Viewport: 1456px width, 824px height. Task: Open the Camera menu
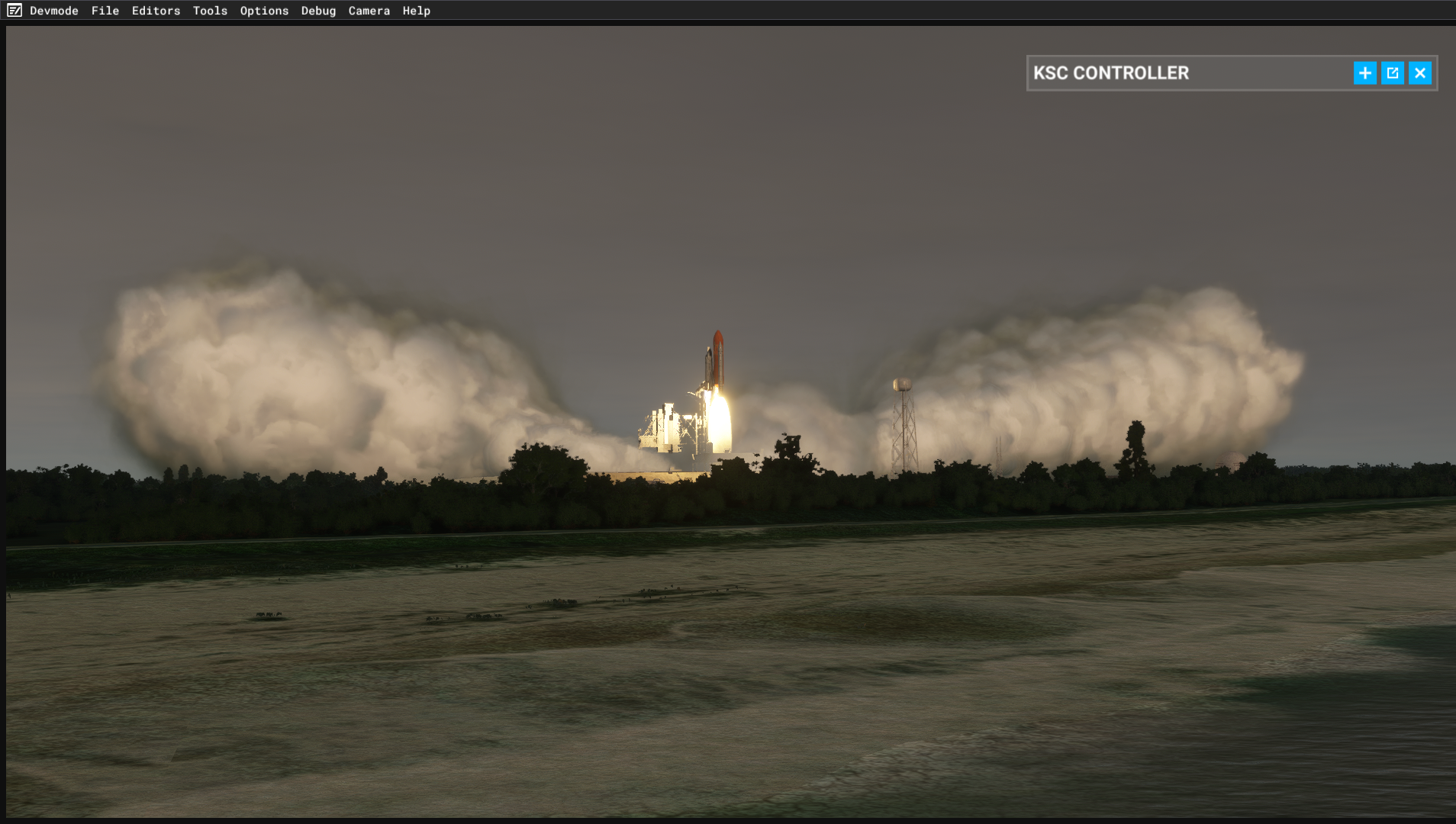(x=369, y=11)
